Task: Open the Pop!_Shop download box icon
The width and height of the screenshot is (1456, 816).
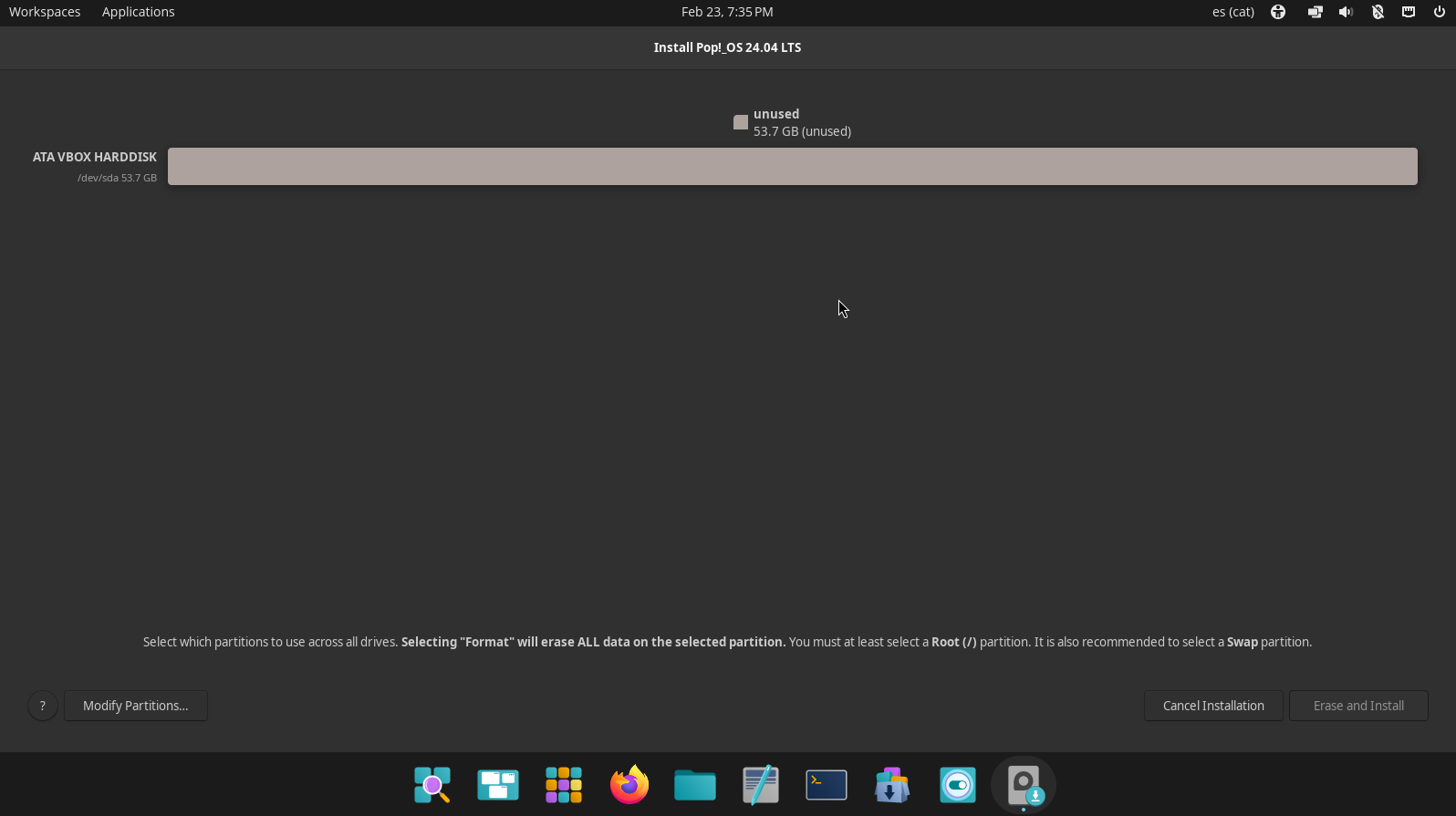Action: pos(892,785)
